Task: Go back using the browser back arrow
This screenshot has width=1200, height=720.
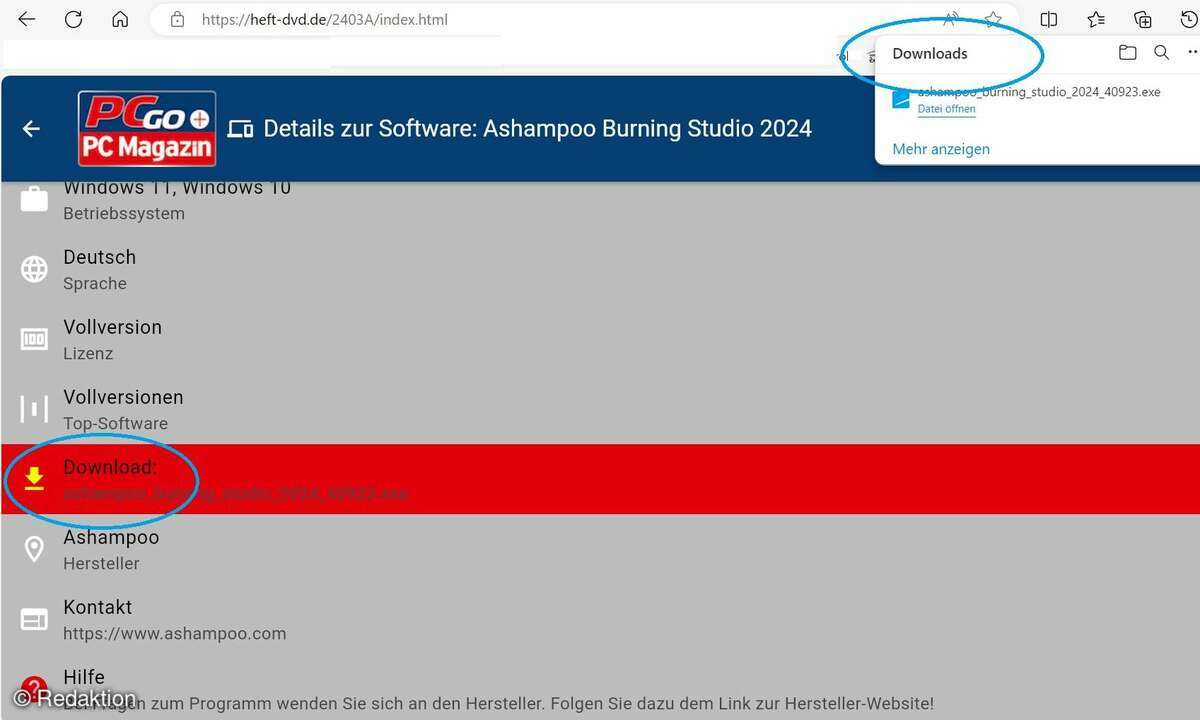Action: 27,19
